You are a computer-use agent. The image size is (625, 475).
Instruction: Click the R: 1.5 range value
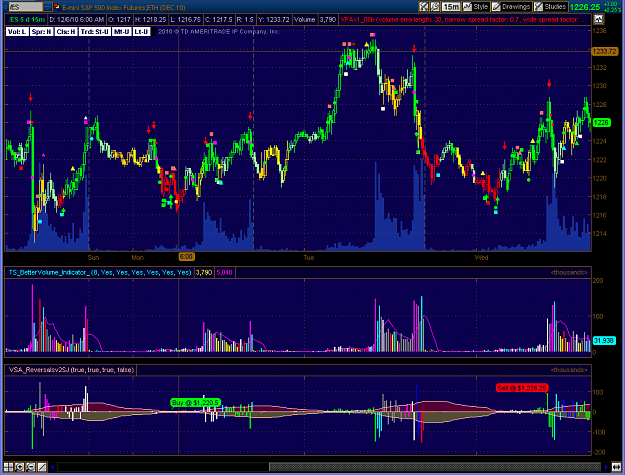click(x=245, y=19)
